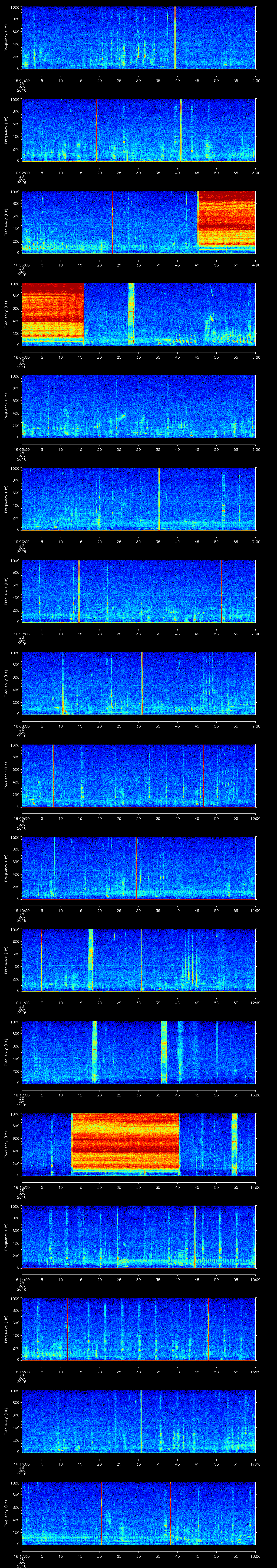Select the red broadband block starting the 16:04:00 row

coord(52,311)
